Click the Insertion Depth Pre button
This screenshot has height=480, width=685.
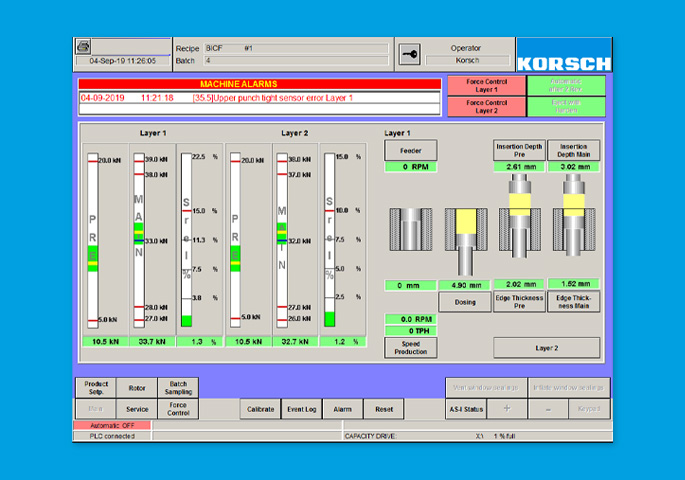point(519,151)
